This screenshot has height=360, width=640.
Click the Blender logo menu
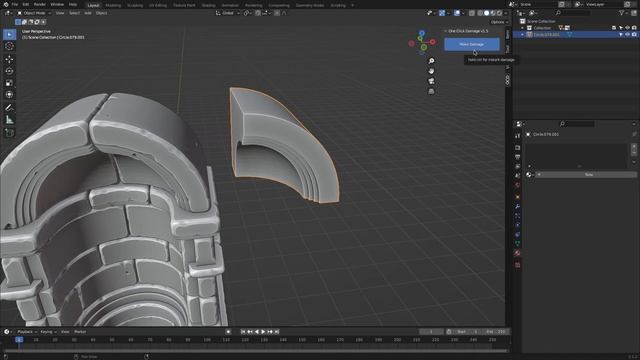(6, 4)
